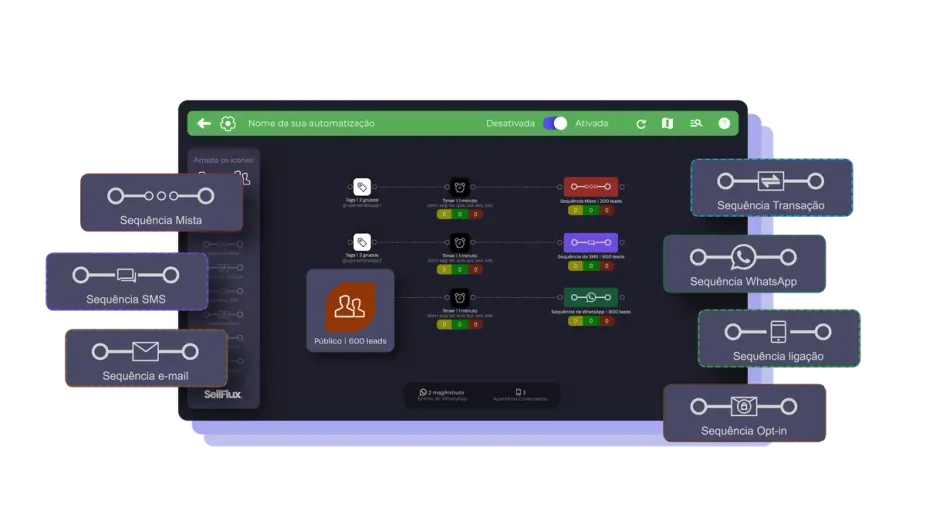Click the automation name field
Screen dimensions: 926x521
point(311,124)
